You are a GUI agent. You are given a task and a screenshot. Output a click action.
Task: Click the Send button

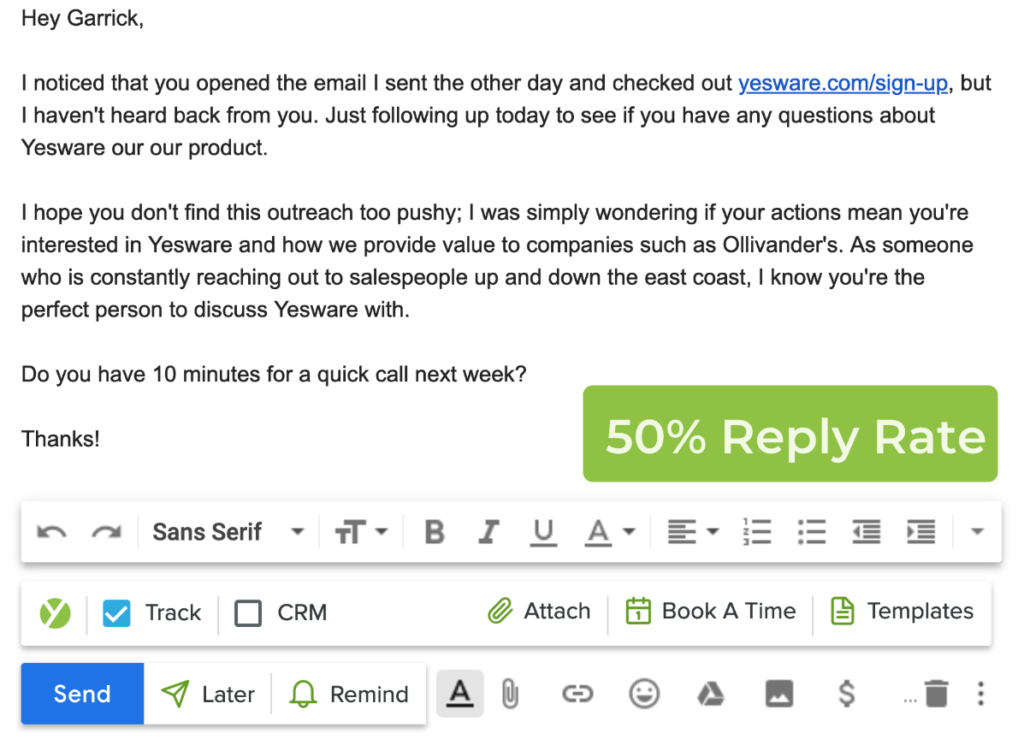click(x=81, y=693)
